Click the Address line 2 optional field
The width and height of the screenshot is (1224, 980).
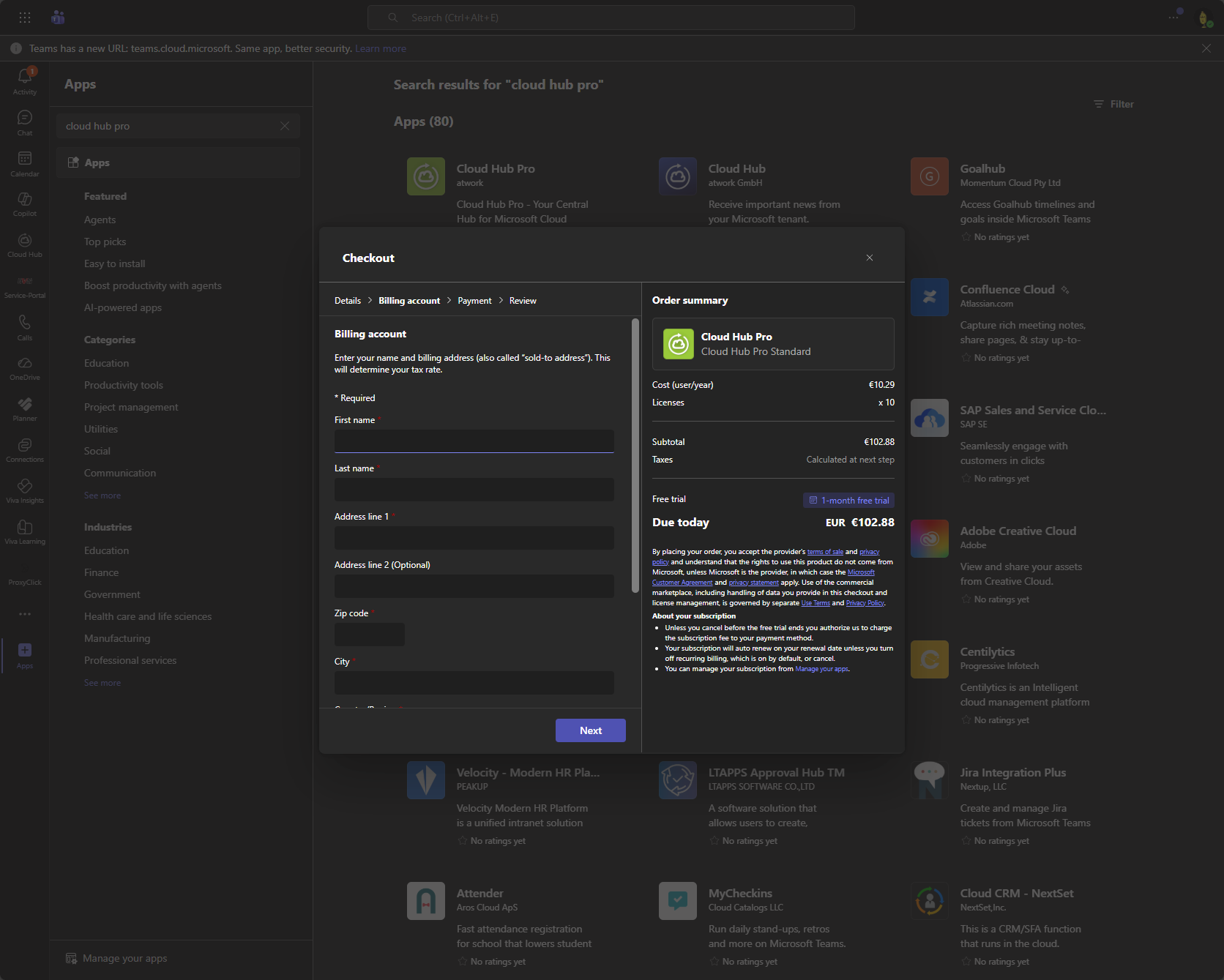click(474, 586)
